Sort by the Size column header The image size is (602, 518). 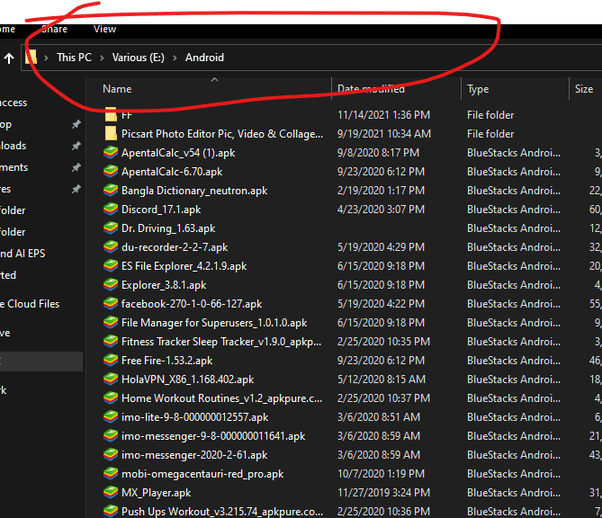click(x=584, y=89)
